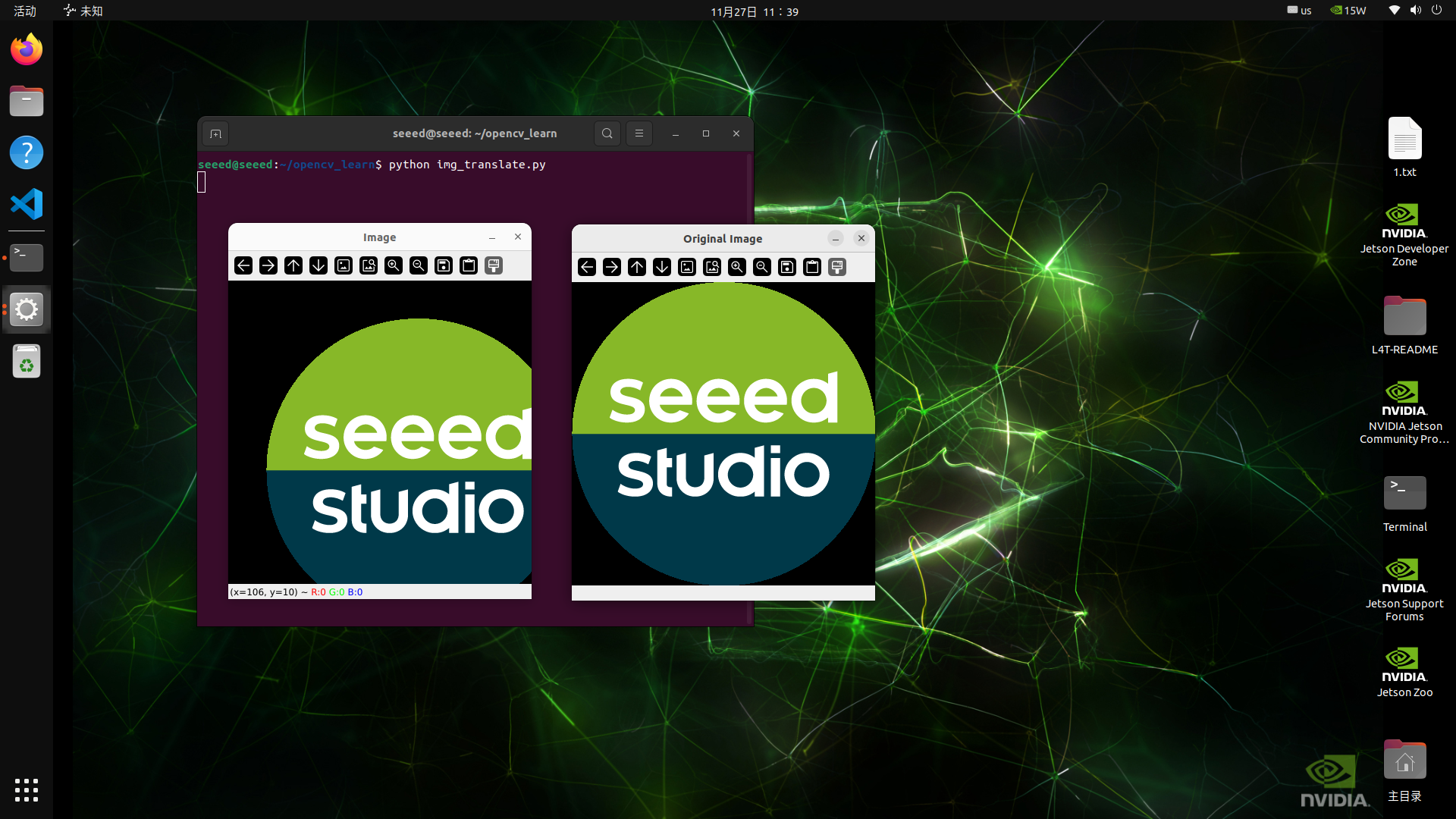Pan left in the Image window
Image resolution: width=1456 pixels, height=819 pixels.
(243, 265)
